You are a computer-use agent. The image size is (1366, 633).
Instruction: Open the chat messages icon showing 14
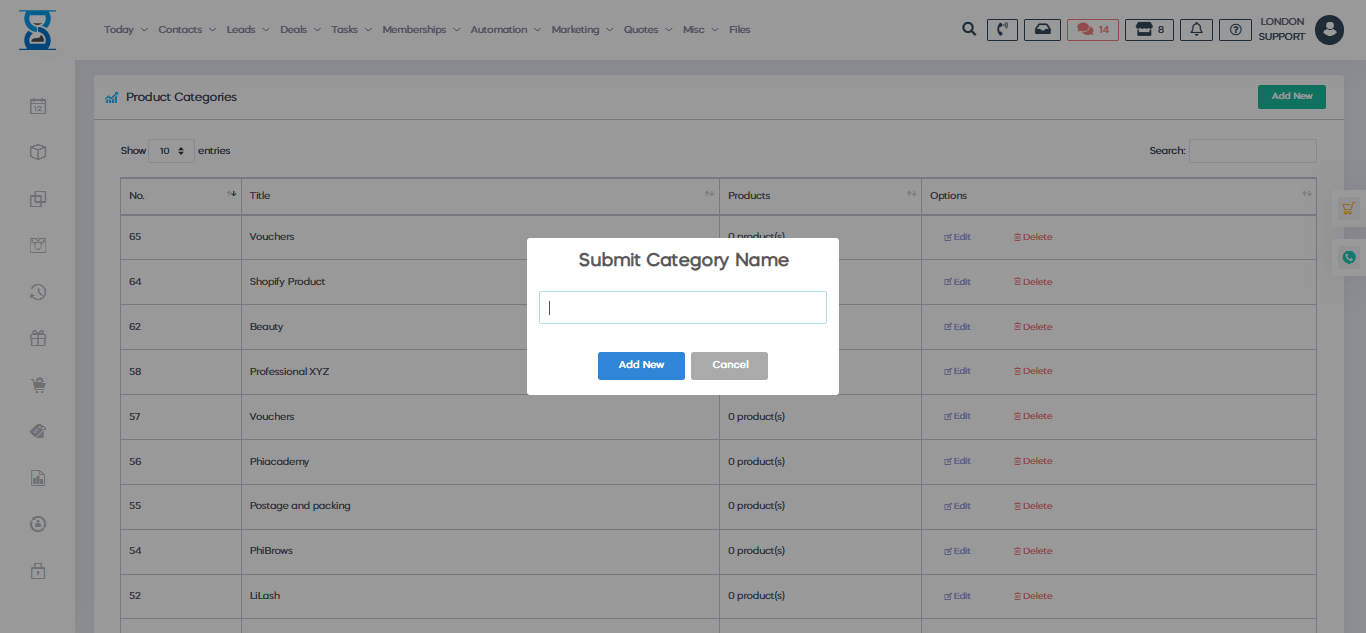click(x=1092, y=29)
